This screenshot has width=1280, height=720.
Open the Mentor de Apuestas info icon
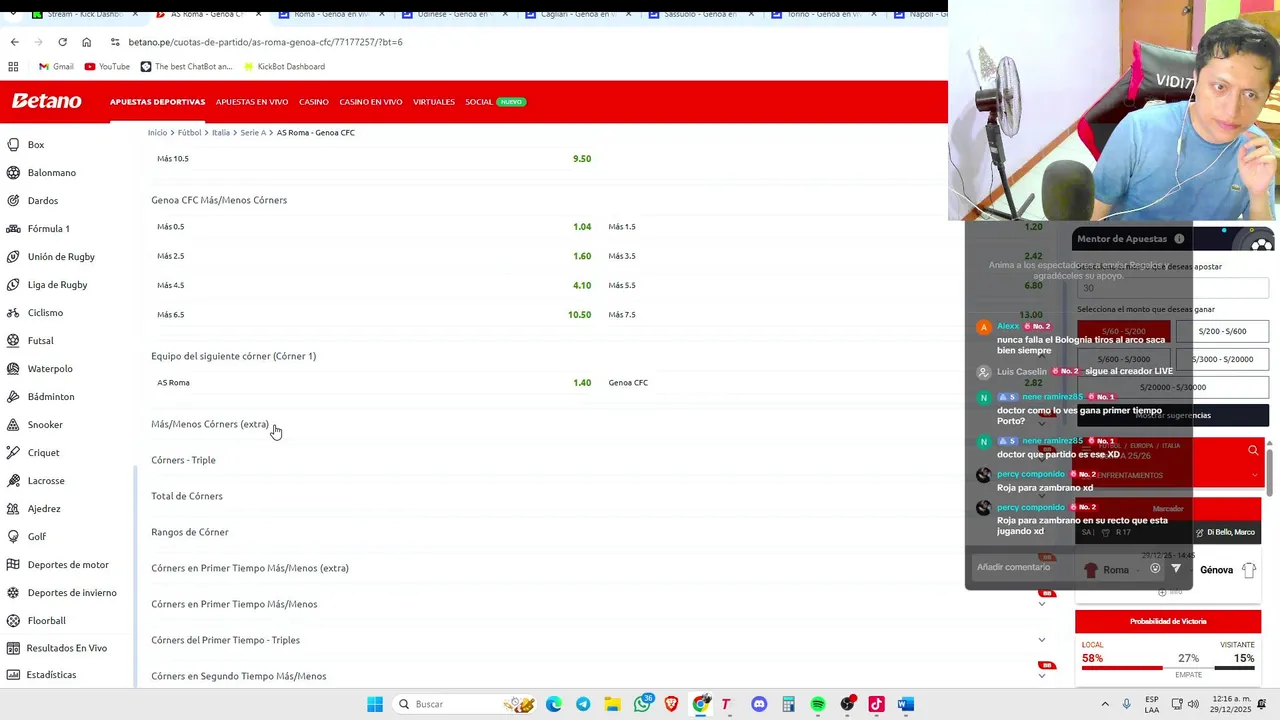tap(1179, 239)
